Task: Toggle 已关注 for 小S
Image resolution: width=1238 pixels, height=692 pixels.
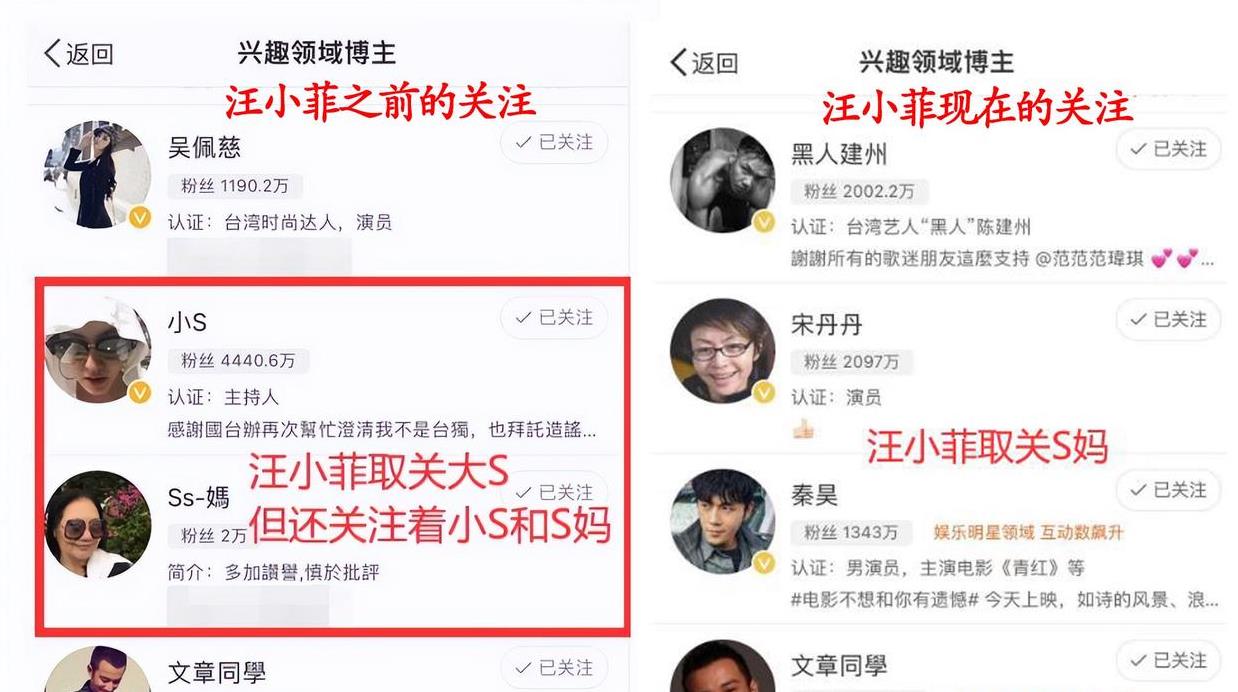Action: 554,317
